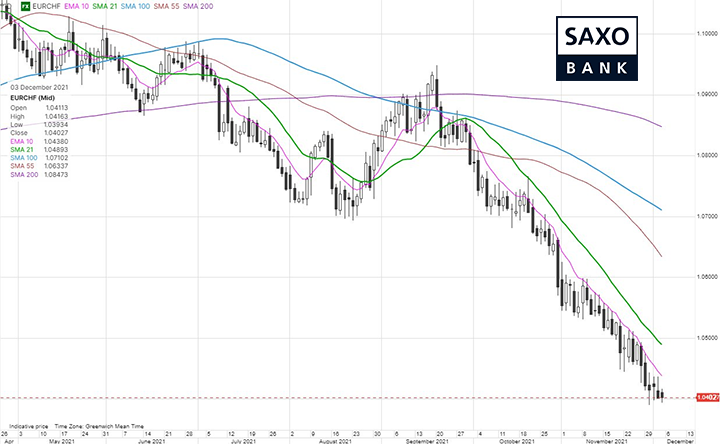Select the 03 December 2021 date text
Viewport: 720px width, 444px height.
(x=39, y=87)
